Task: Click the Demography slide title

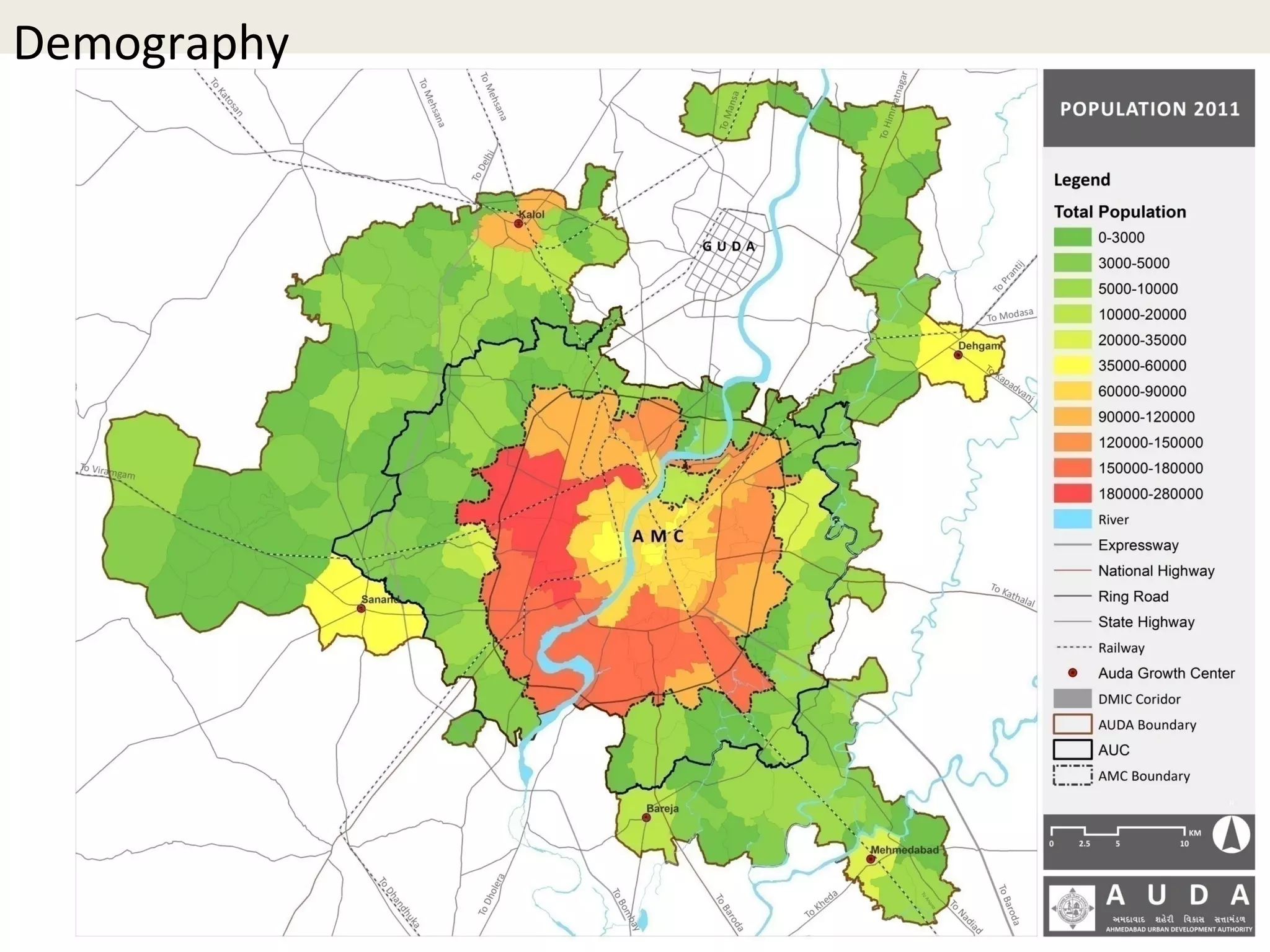Action: pyautogui.click(x=151, y=43)
